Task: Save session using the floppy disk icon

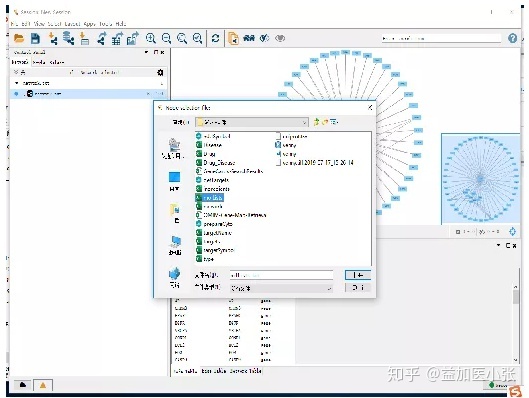Action: point(35,38)
